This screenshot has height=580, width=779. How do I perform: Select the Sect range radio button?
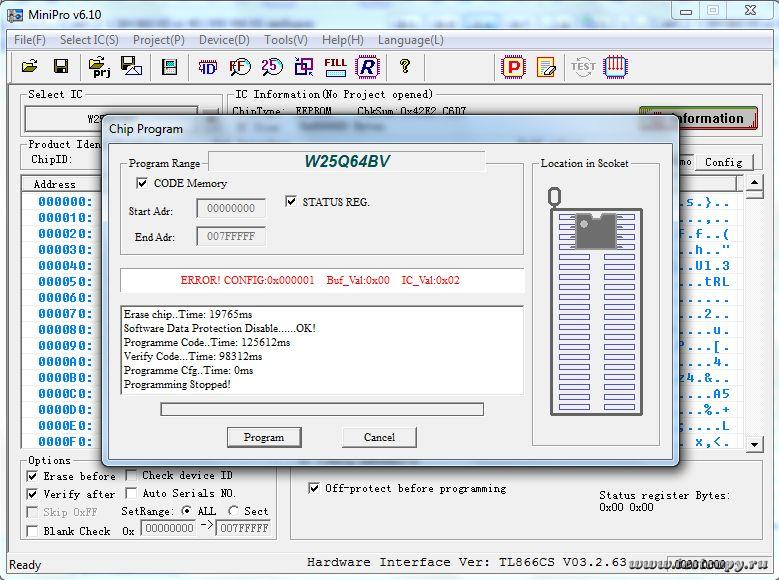[x=233, y=511]
